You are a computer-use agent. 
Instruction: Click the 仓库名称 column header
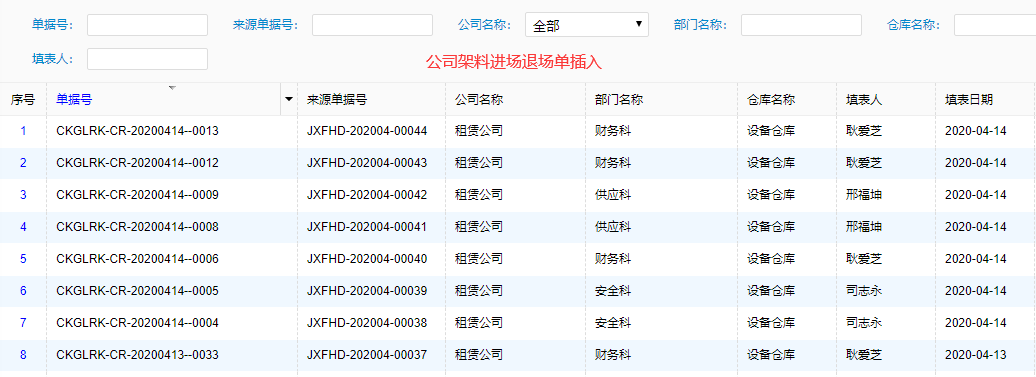771,100
